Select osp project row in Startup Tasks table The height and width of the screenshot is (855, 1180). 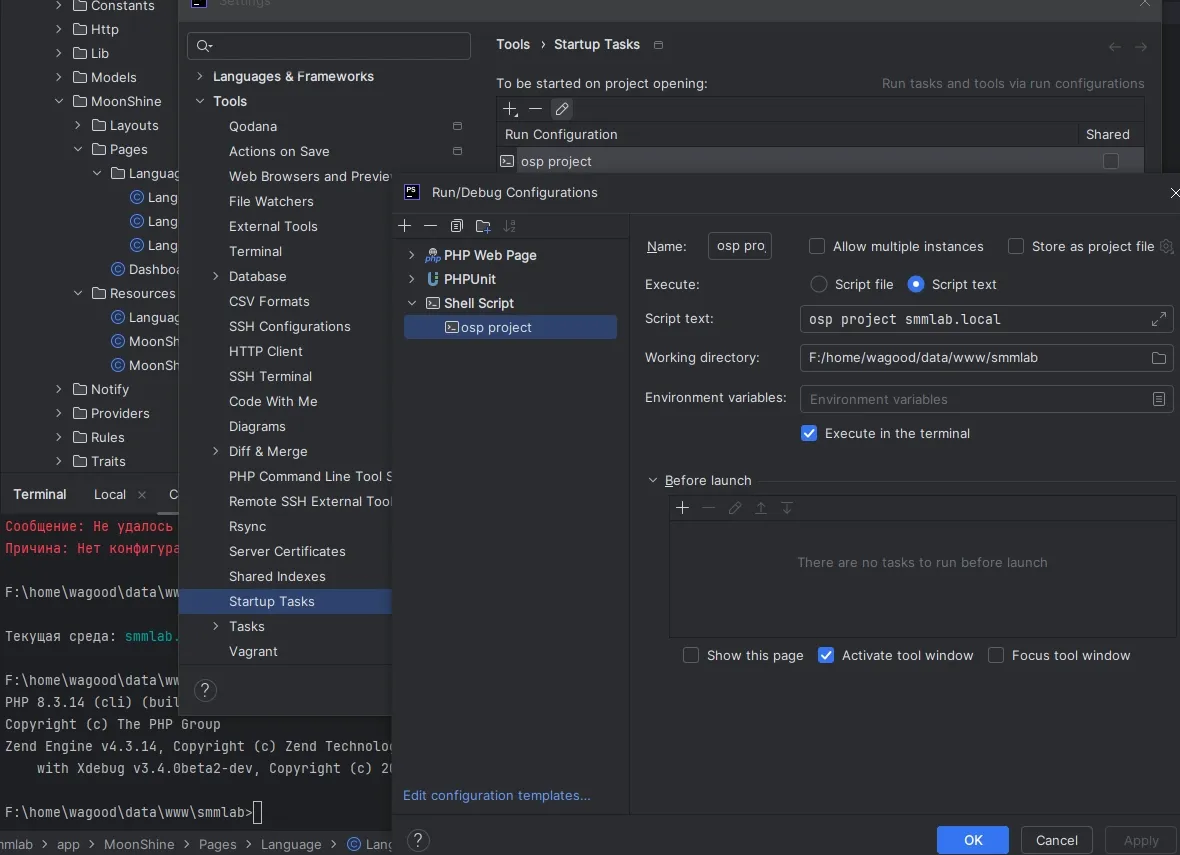tap(820, 161)
